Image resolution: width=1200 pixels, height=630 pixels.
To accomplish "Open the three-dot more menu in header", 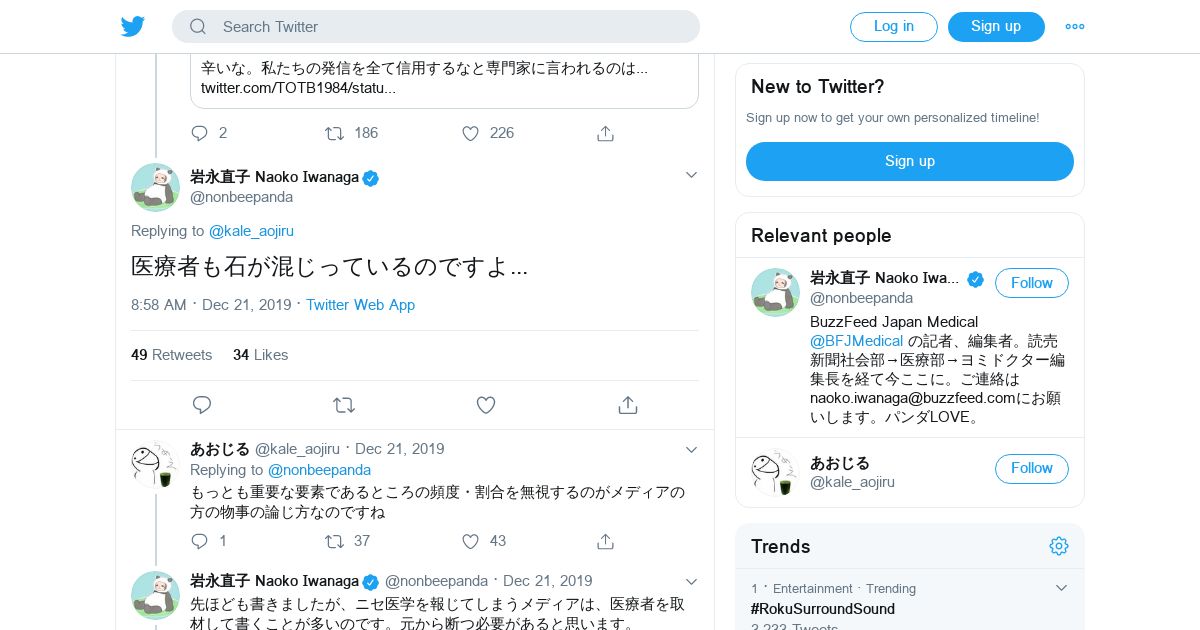I will point(1075,27).
